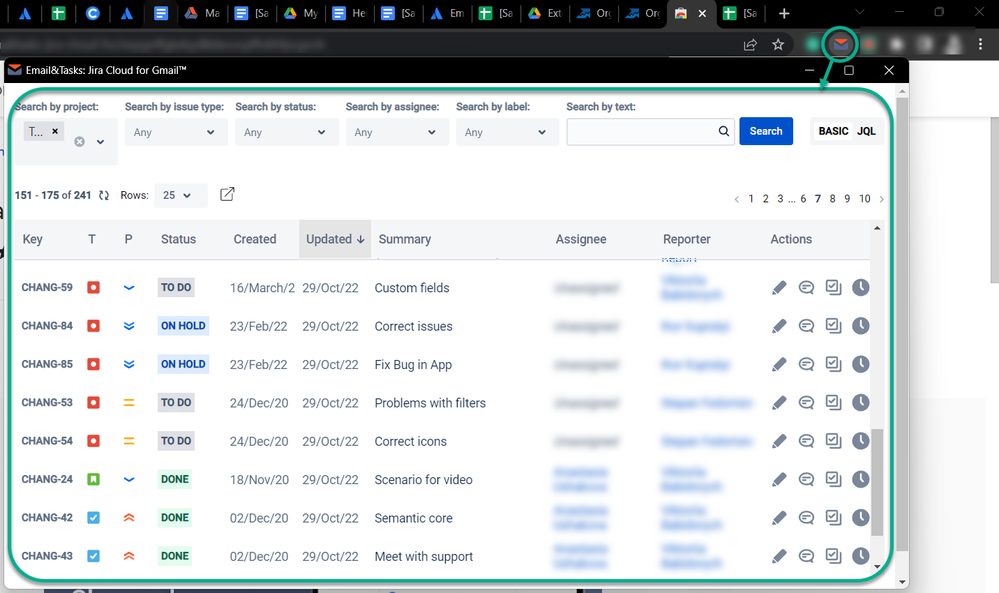Edit issue CHANG-59 with pencil icon

(x=779, y=288)
